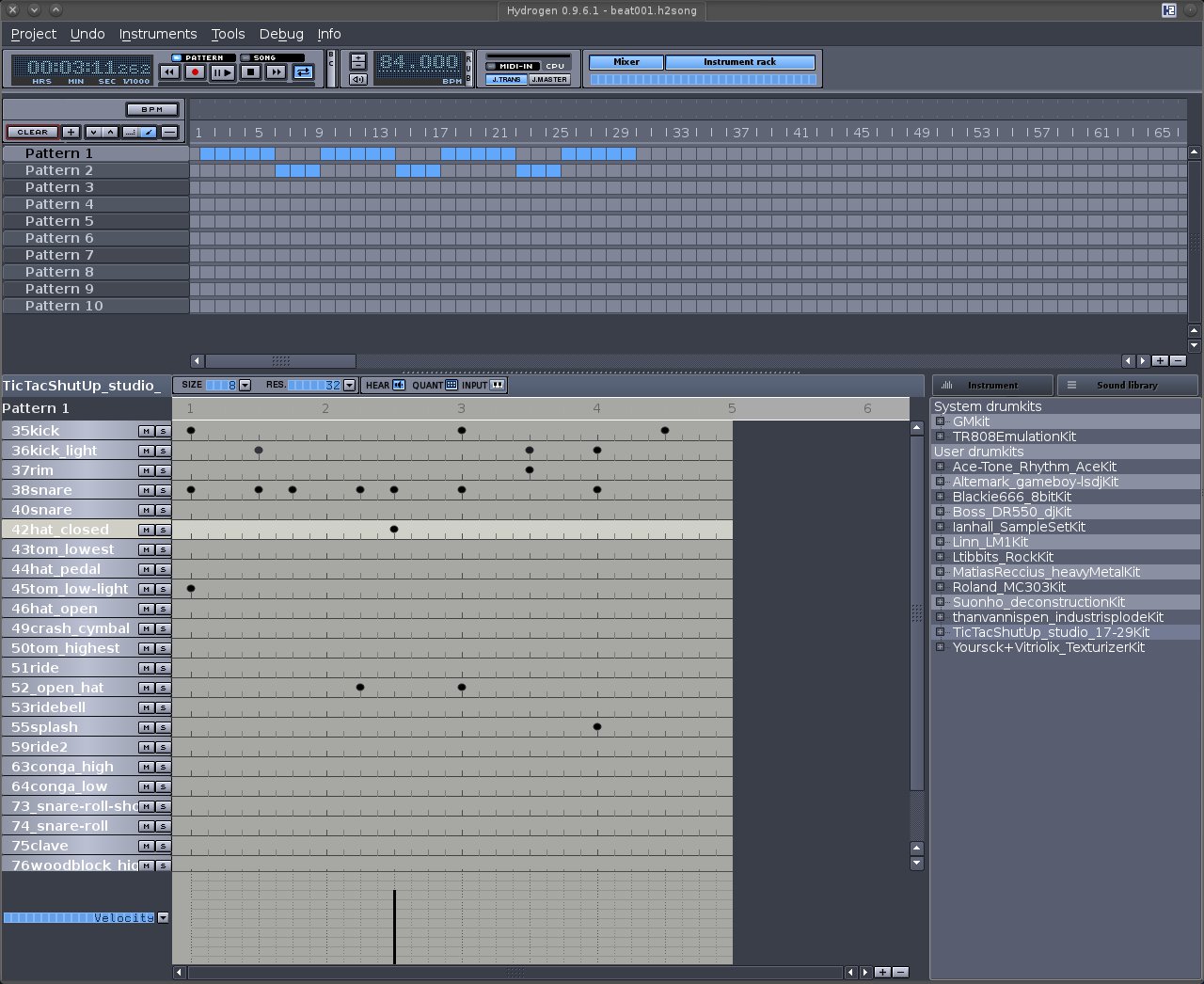1204x984 pixels.
Task: Stop playback with the stop button
Action: pos(250,72)
